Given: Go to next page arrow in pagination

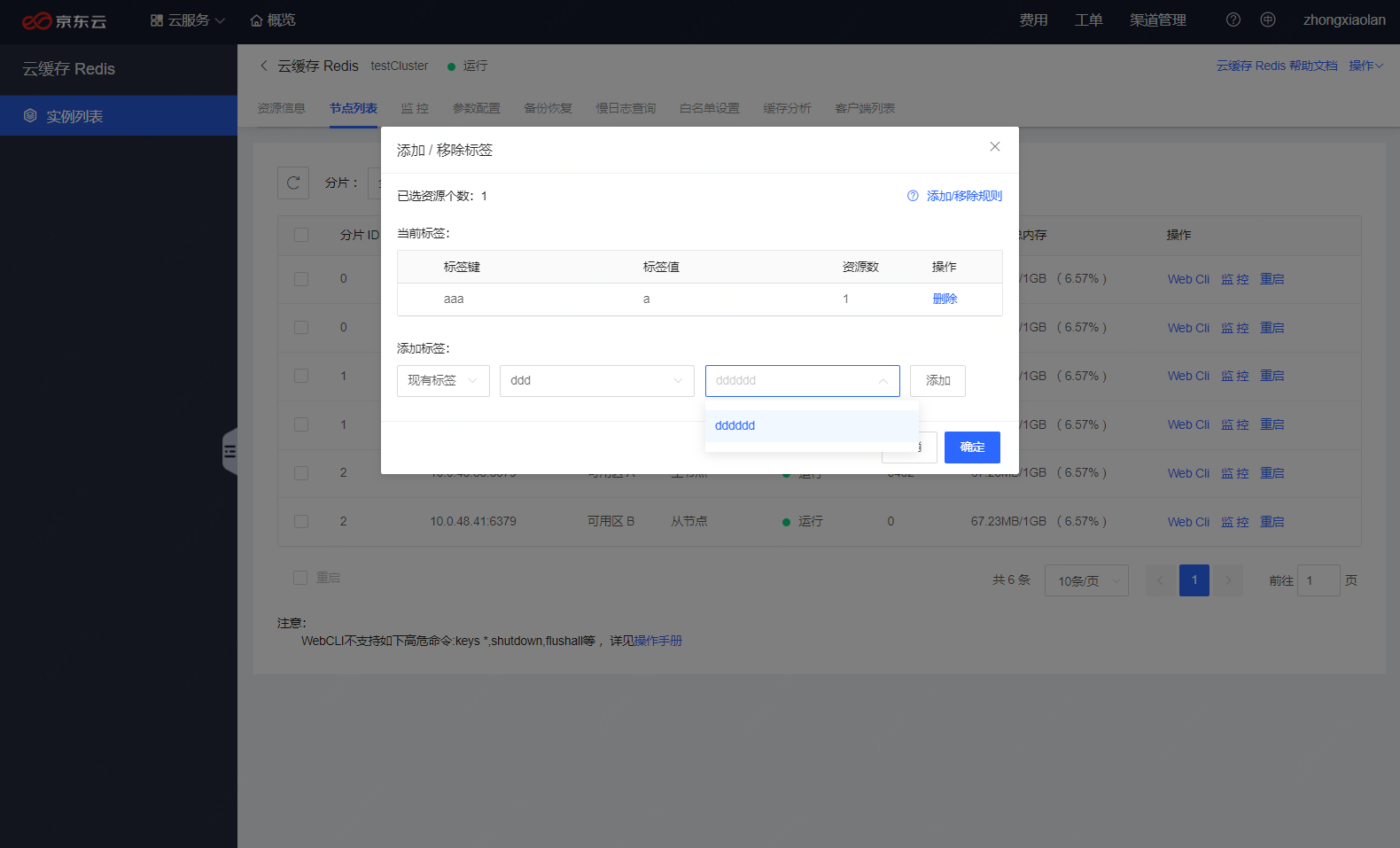Looking at the screenshot, I should pos(1228,580).
